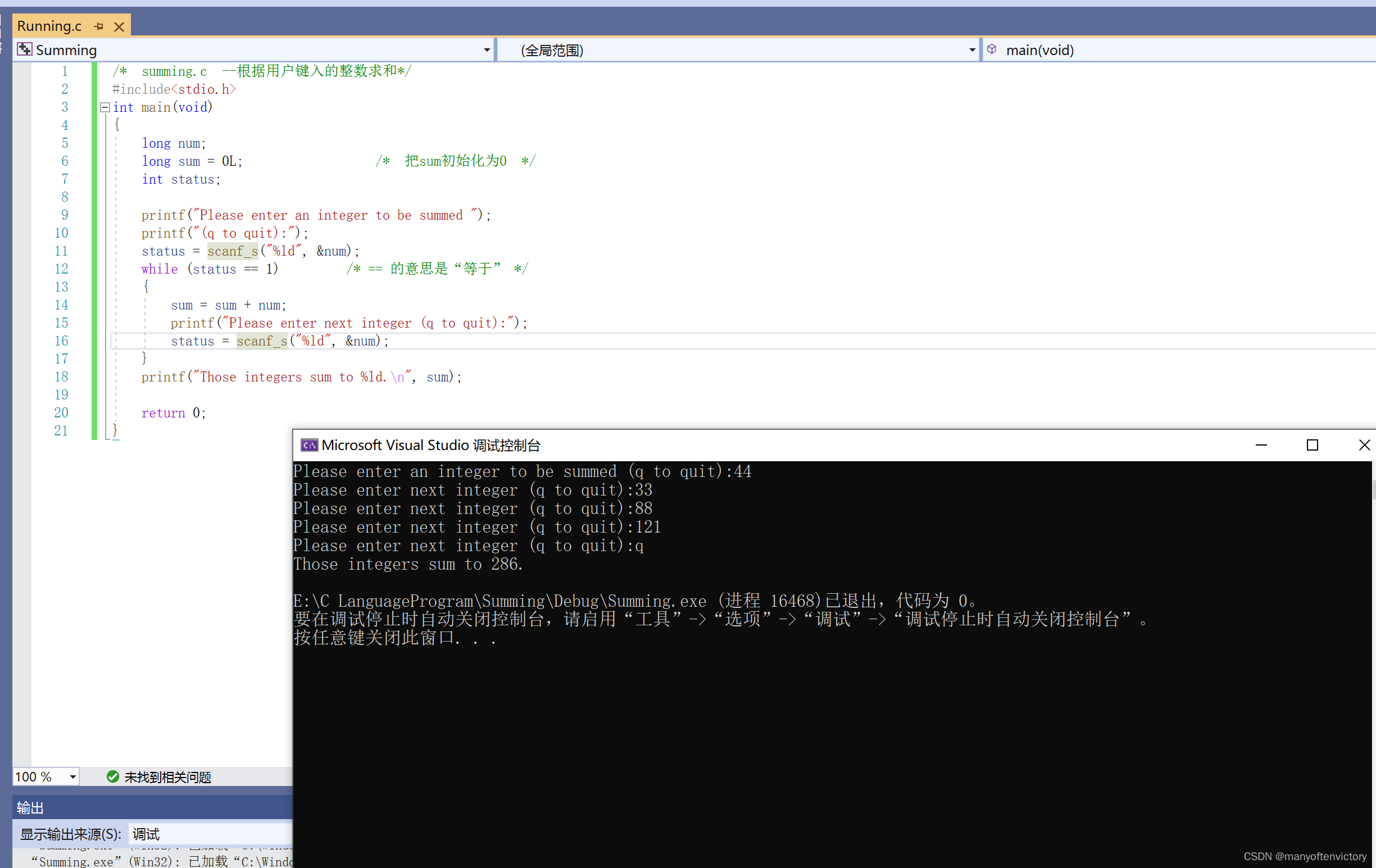Minimize the Microsoft Visual Studio 调试控制台 window
This screenshot has height=868, width=1376.
[1261, 445]
